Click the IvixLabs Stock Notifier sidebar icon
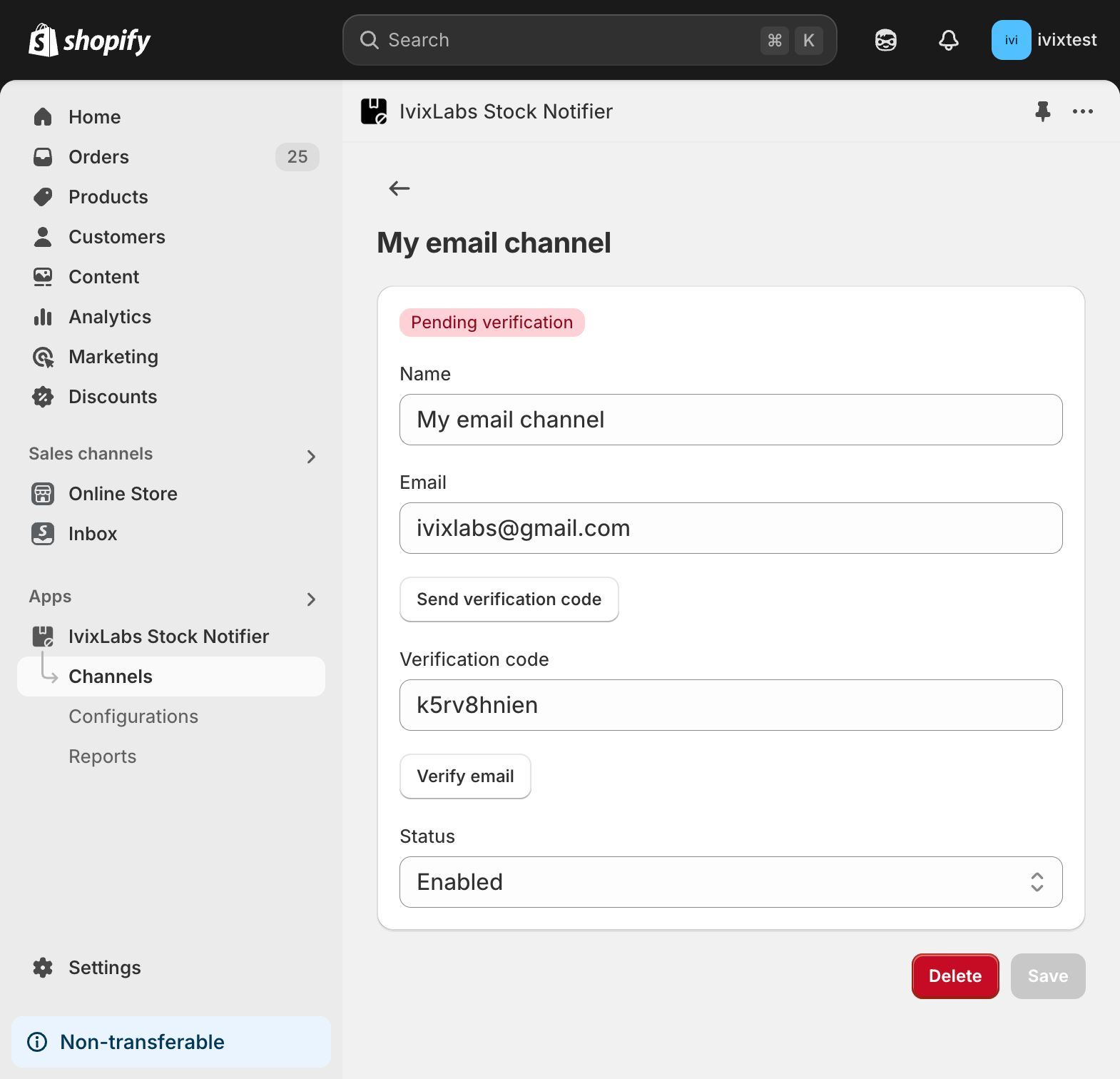This screenshot has height=1079, width=1120. pos(43,637)
